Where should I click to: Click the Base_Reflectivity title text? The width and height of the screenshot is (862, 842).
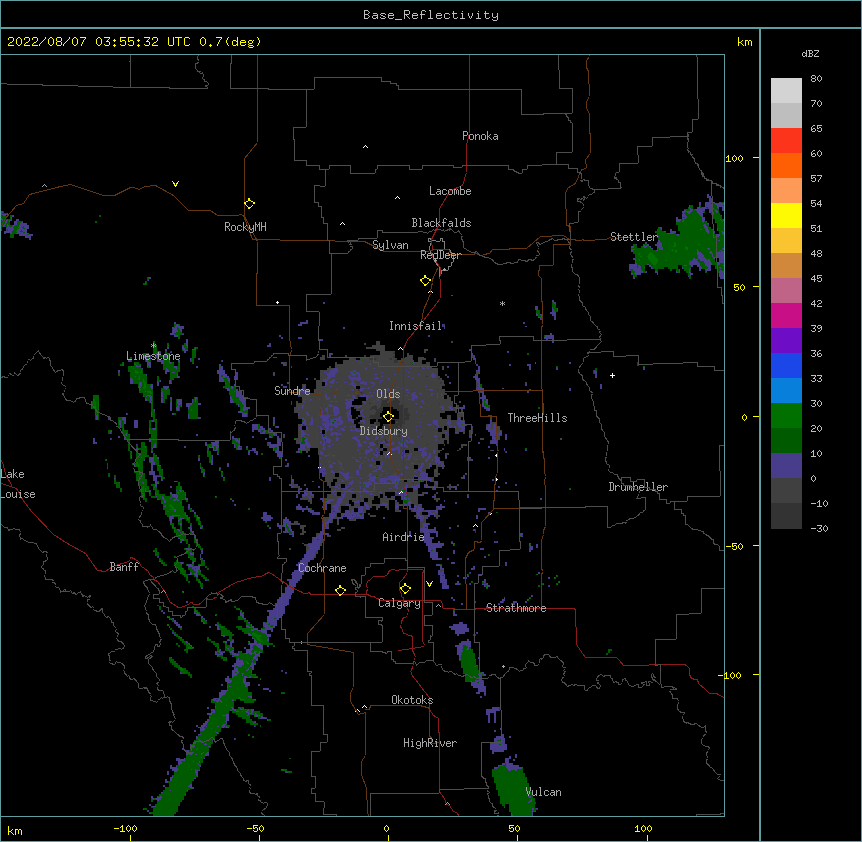coord(431,15)
